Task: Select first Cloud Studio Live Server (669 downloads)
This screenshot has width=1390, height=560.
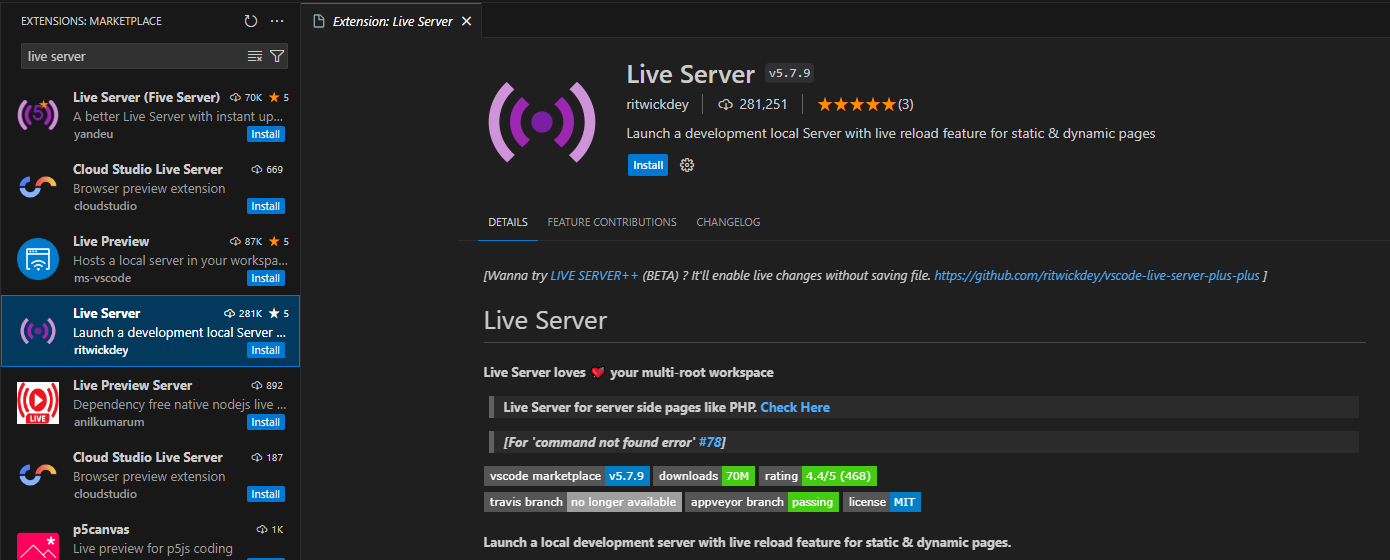Action: [x=150, y=188]
